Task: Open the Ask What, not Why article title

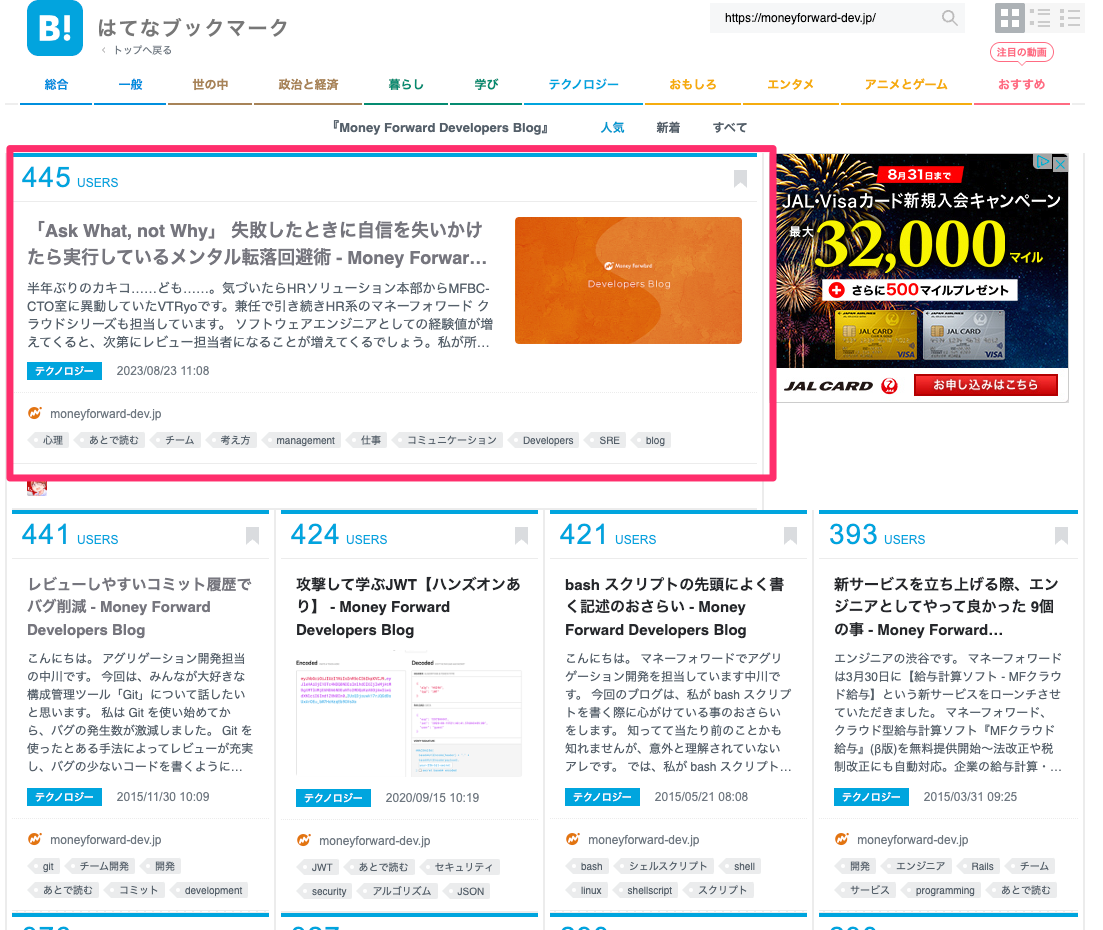Action: pos(258,243)
